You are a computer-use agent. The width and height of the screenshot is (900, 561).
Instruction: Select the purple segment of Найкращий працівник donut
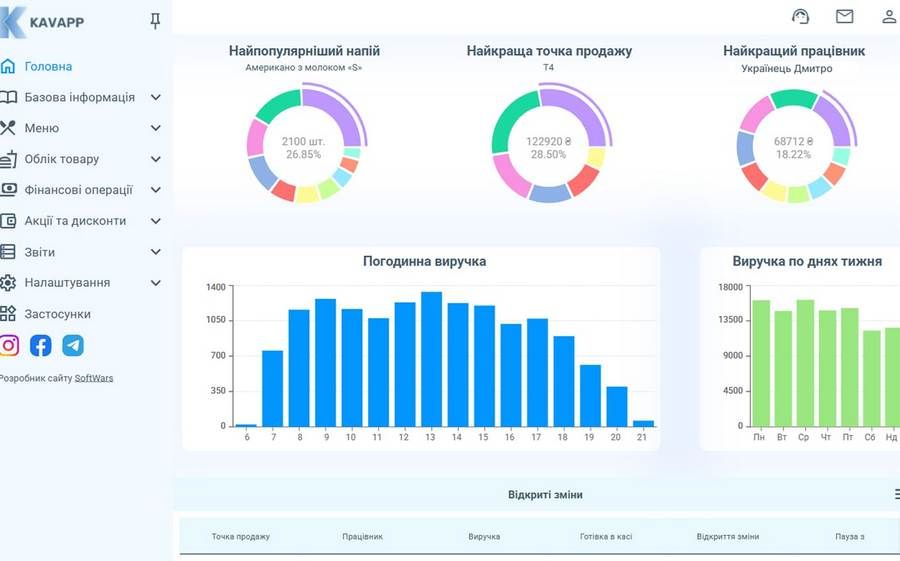tap(834, 120)
